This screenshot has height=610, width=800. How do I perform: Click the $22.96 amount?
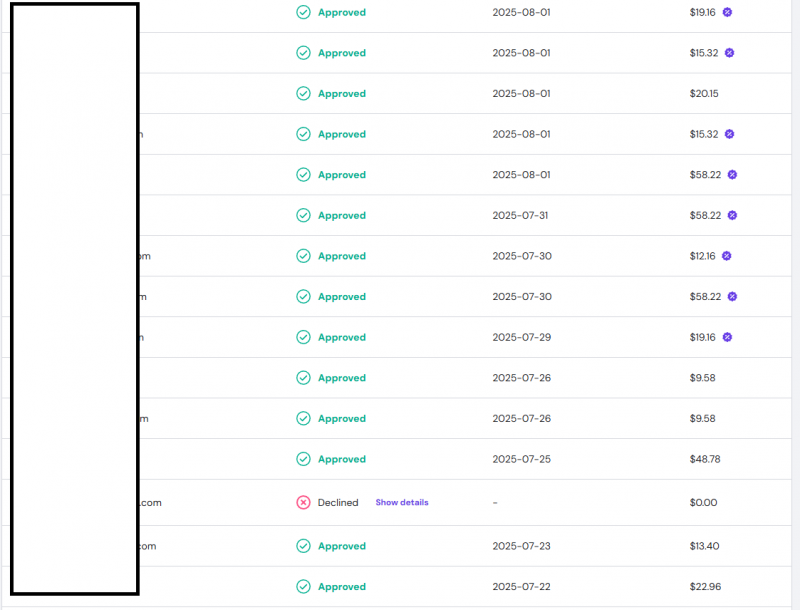click(704, 587)
